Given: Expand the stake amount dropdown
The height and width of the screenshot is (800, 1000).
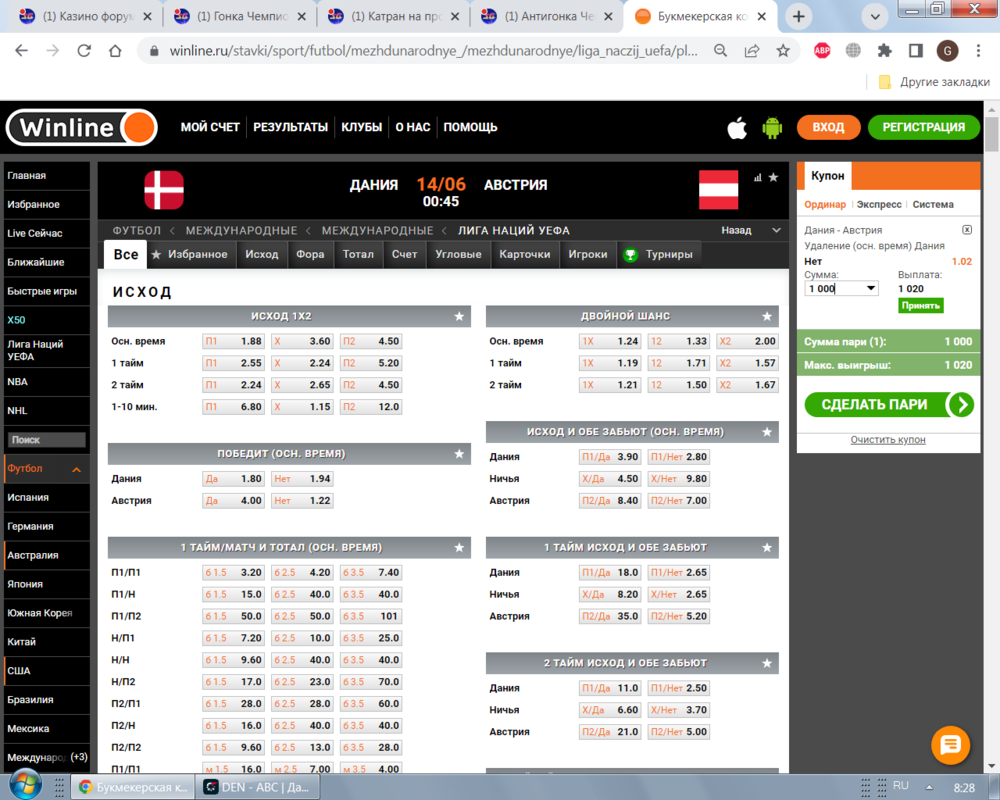Looking at the screenshot, I should (x=871, y=288).
